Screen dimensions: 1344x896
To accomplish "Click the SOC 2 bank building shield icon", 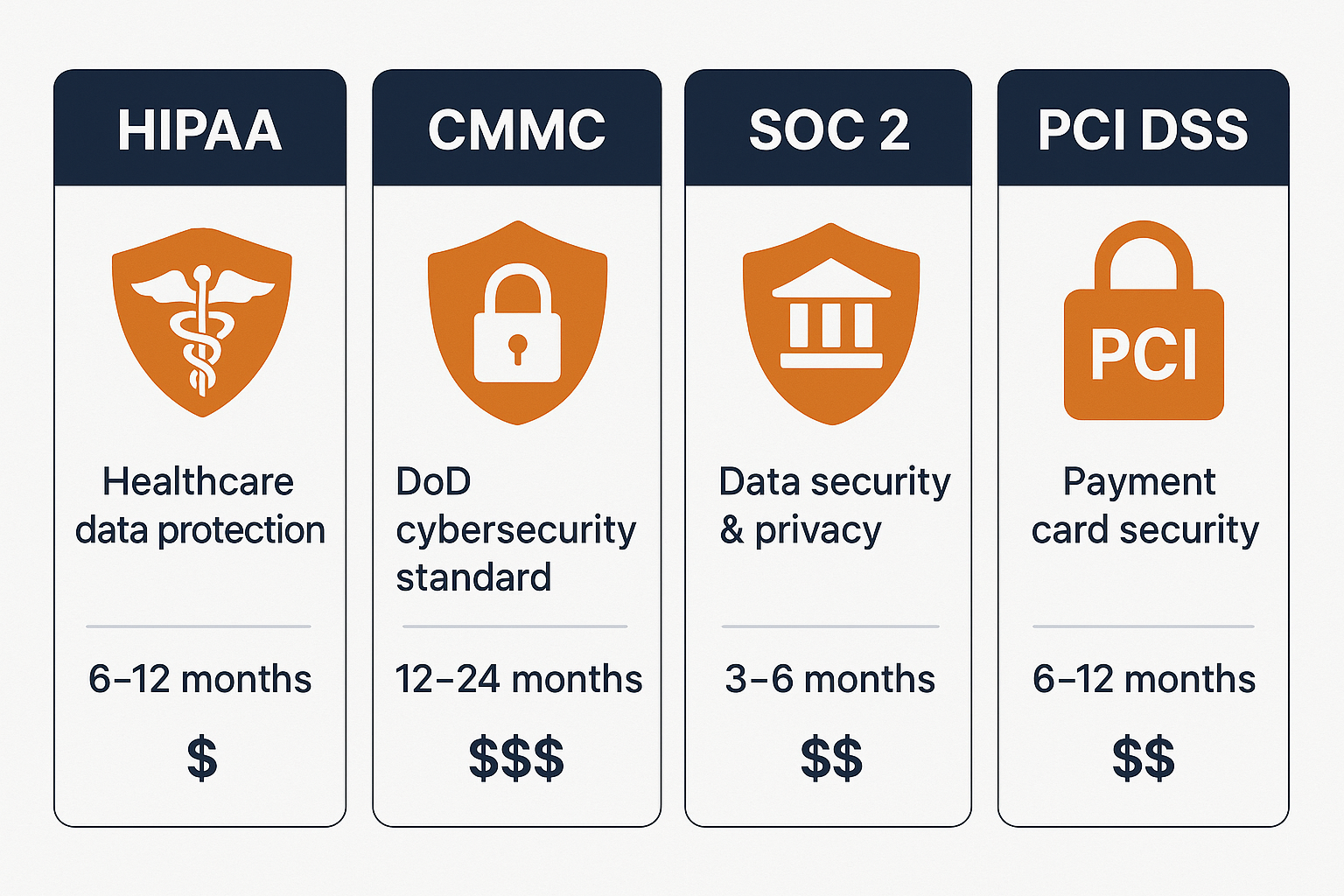I will (831, 323).
